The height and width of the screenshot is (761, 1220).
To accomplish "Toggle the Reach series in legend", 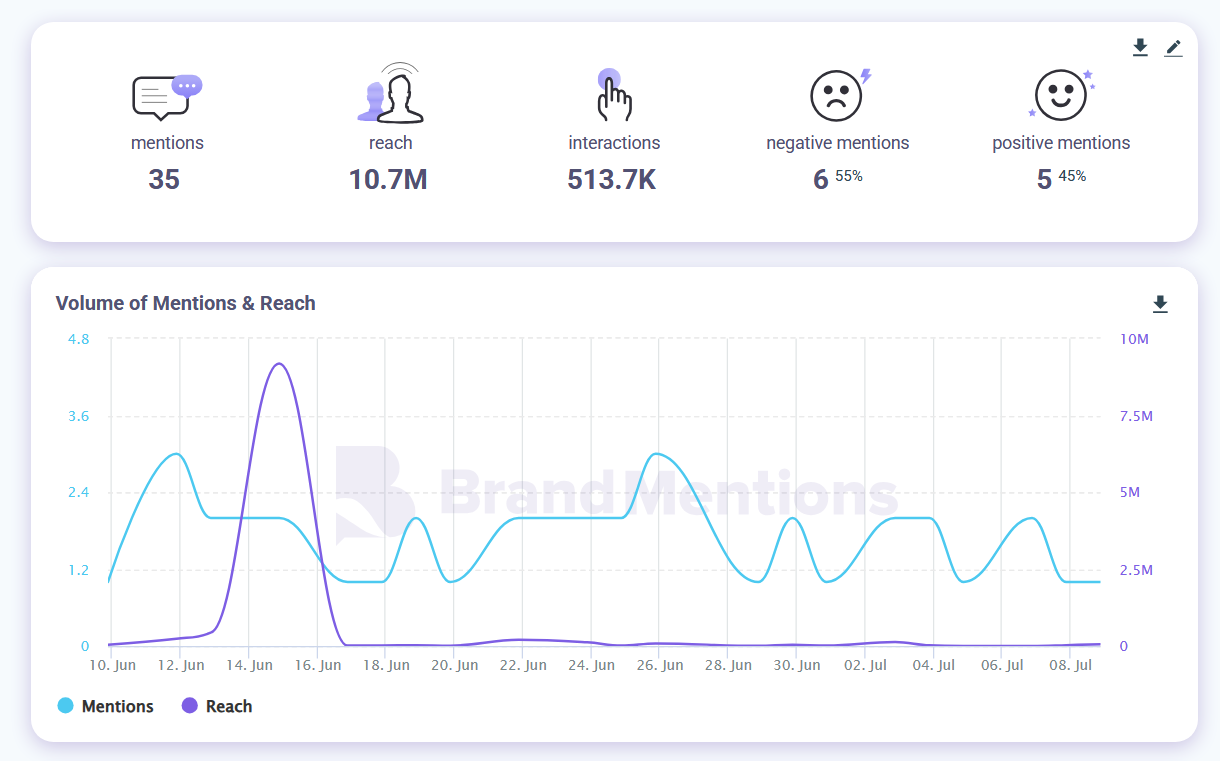I will point(228,706).
